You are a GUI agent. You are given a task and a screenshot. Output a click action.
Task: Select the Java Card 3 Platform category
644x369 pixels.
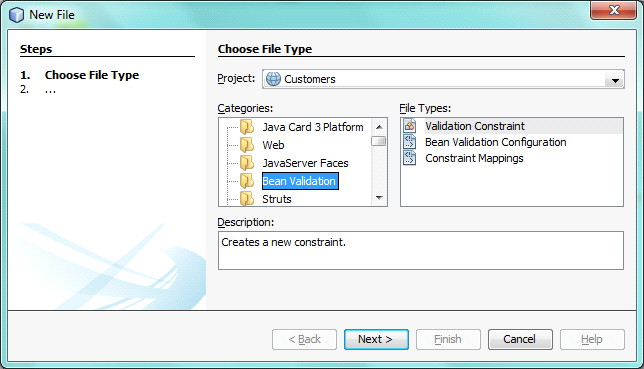(x=313, y=127)
